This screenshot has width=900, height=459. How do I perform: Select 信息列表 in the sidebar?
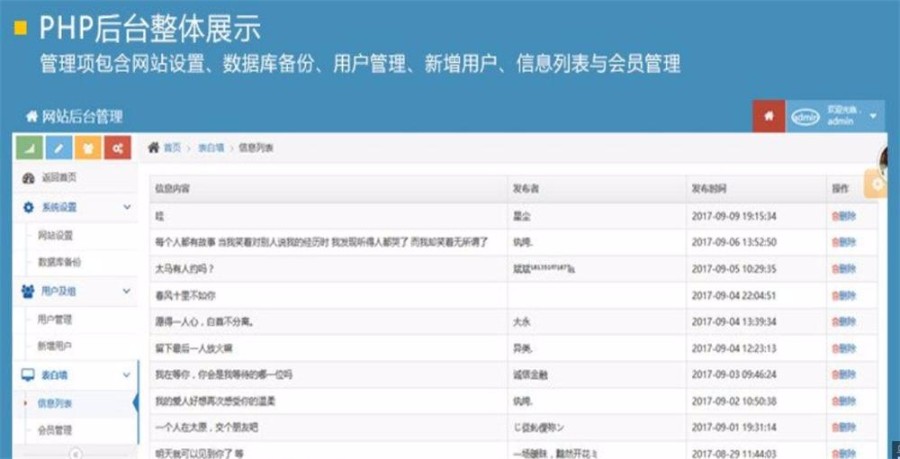point(55,403)
